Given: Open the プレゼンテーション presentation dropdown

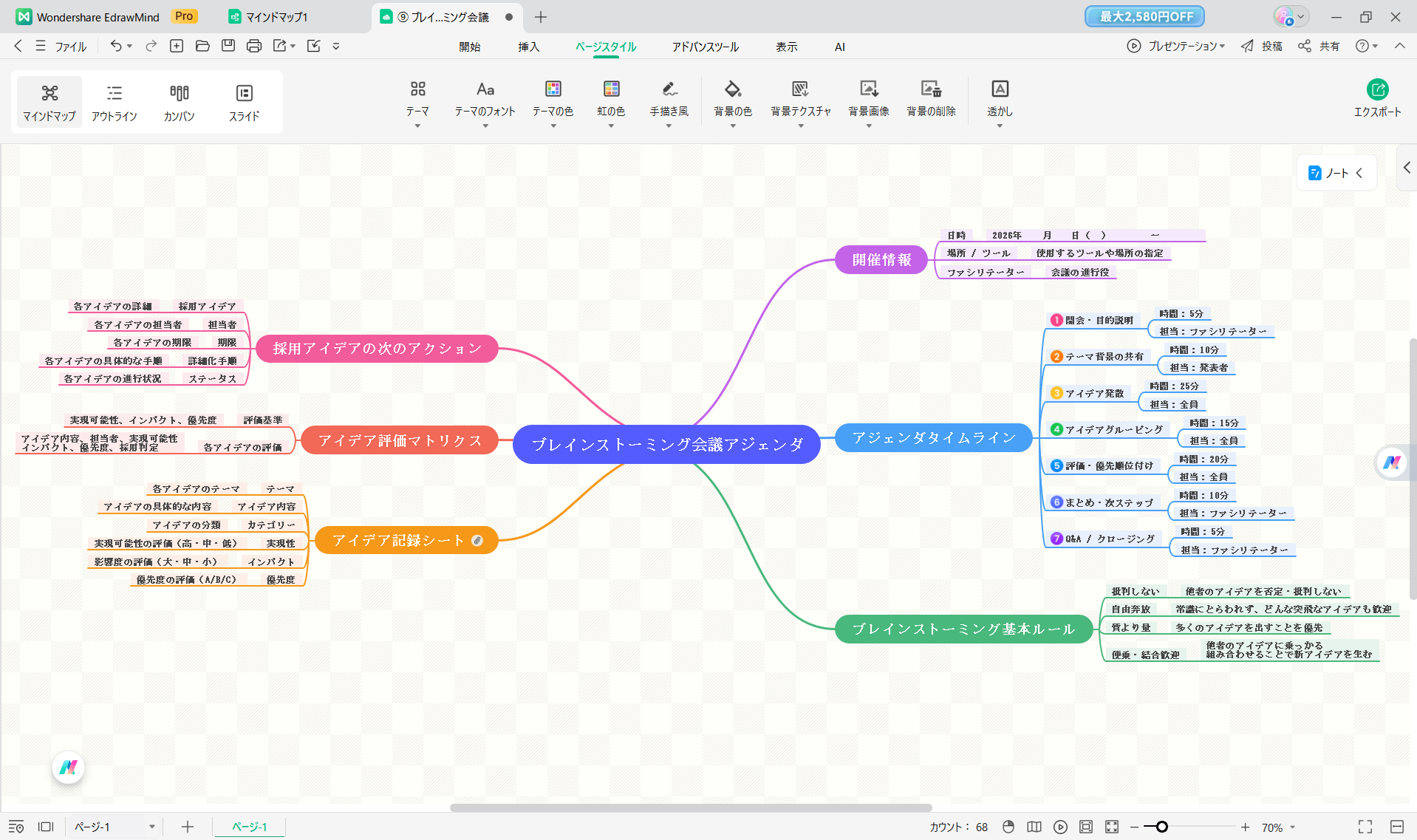Looking at the screenshot, I should tap(1176, 46).
